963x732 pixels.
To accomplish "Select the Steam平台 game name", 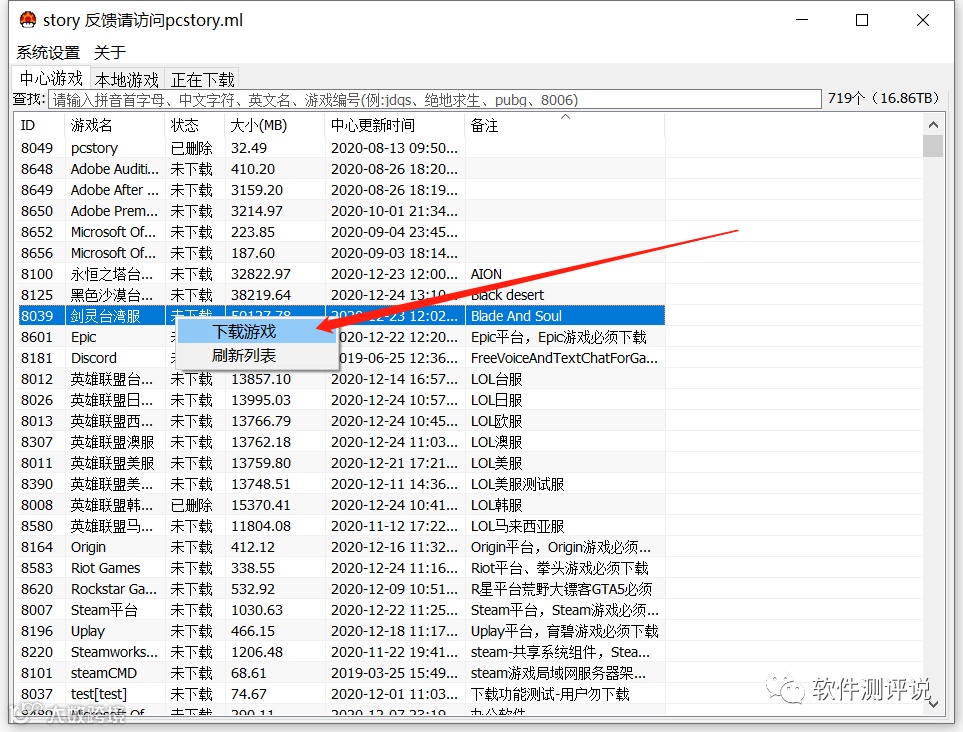I will 104,610.
